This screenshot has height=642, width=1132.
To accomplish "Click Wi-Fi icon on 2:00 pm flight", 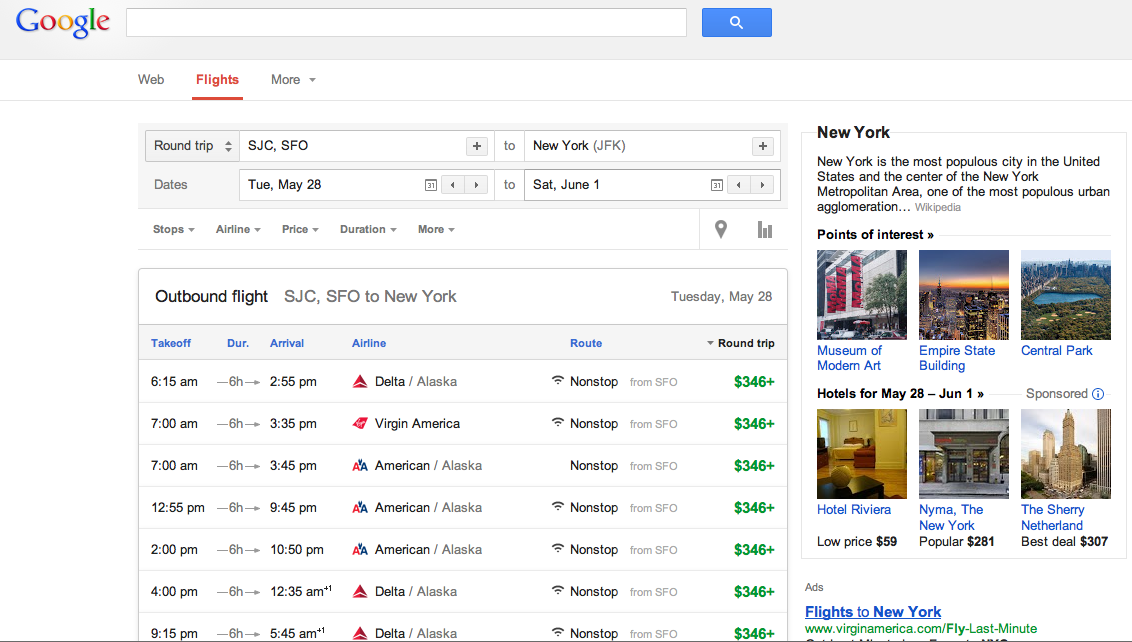I will (x=557, y=548).
